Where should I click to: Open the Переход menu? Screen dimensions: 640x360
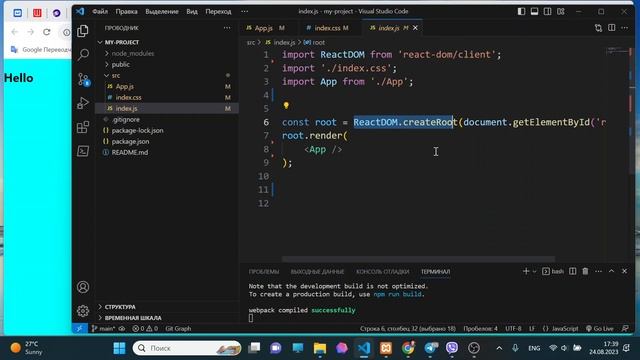coord(218,11)
